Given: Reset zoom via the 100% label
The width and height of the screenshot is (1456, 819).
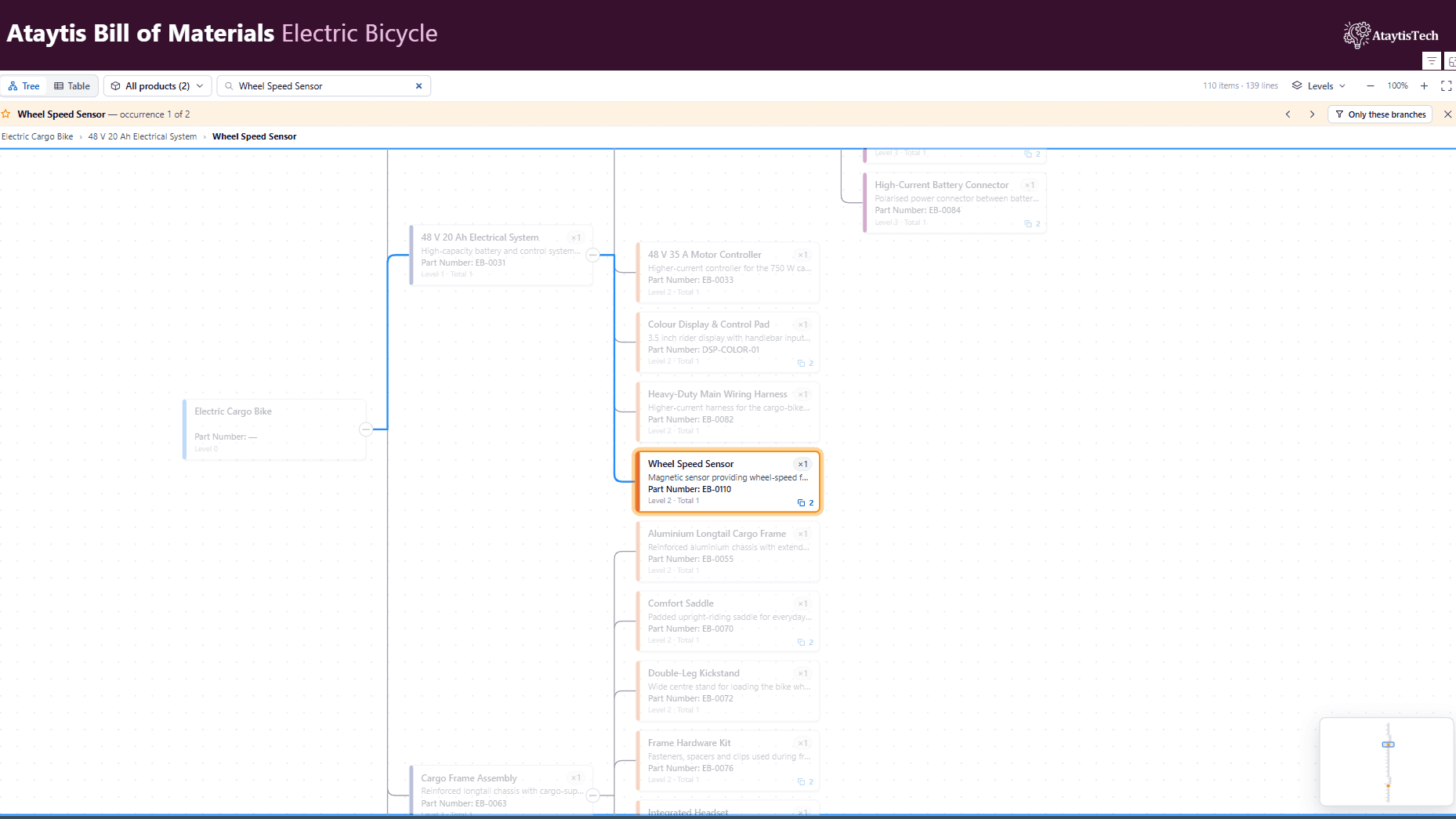Looking at the screenshot, I should pyautogui.click(x=1397, y=86).
